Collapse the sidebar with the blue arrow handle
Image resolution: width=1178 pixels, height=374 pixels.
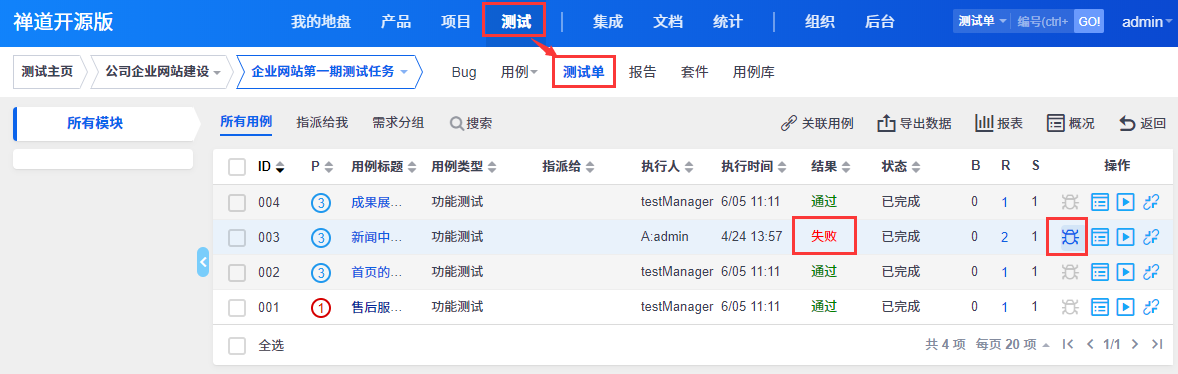pyautogui.click(x=203, y=261)
